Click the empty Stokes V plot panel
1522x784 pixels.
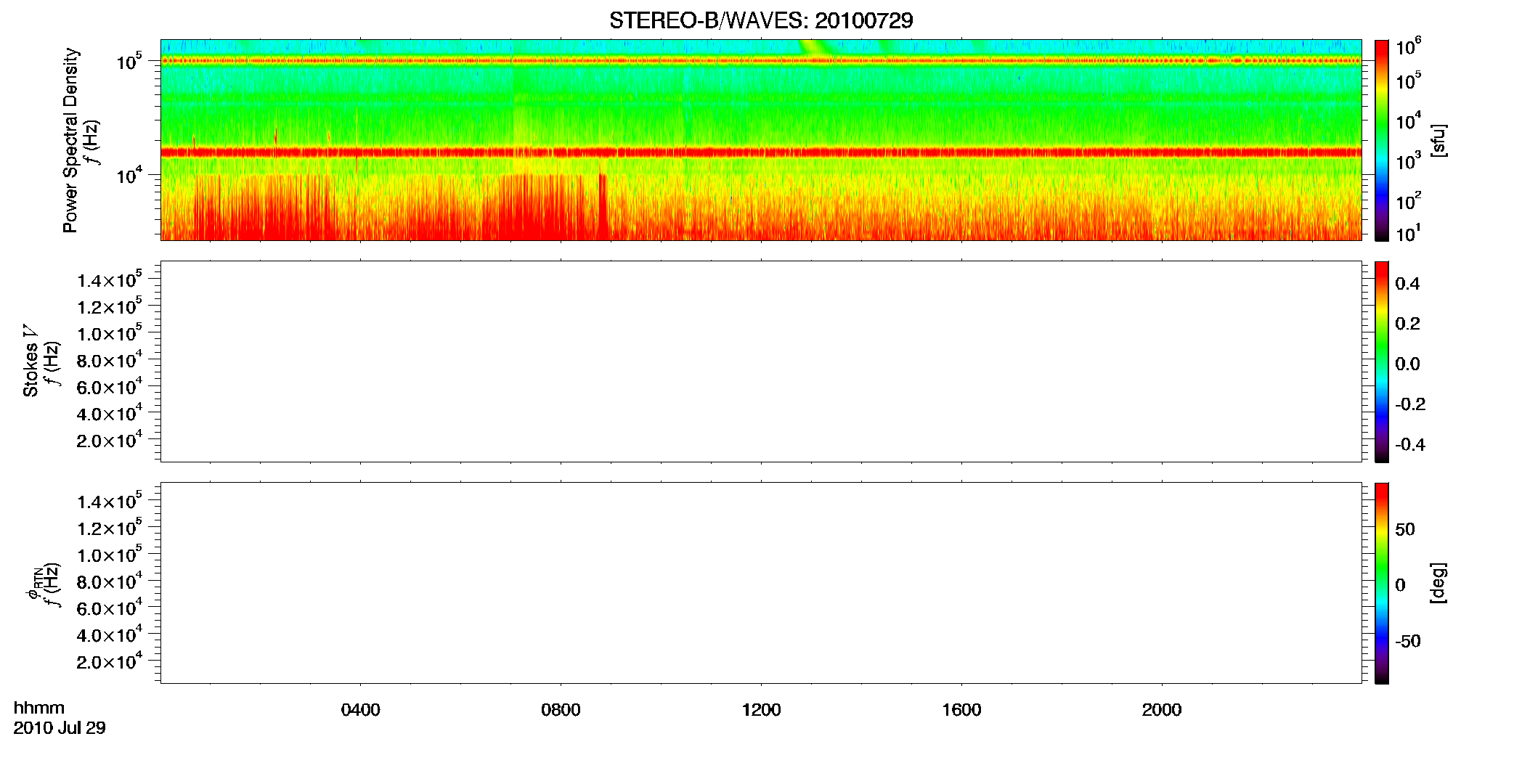(x=761, y=362)
